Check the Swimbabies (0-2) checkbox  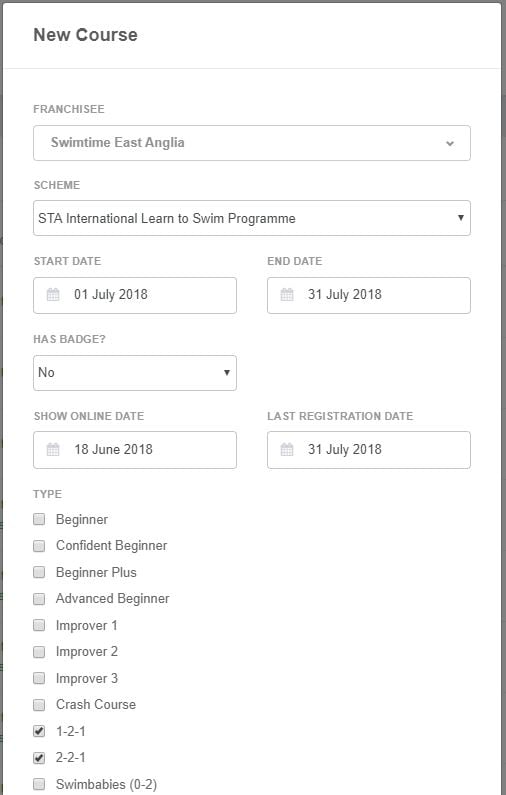39,784
